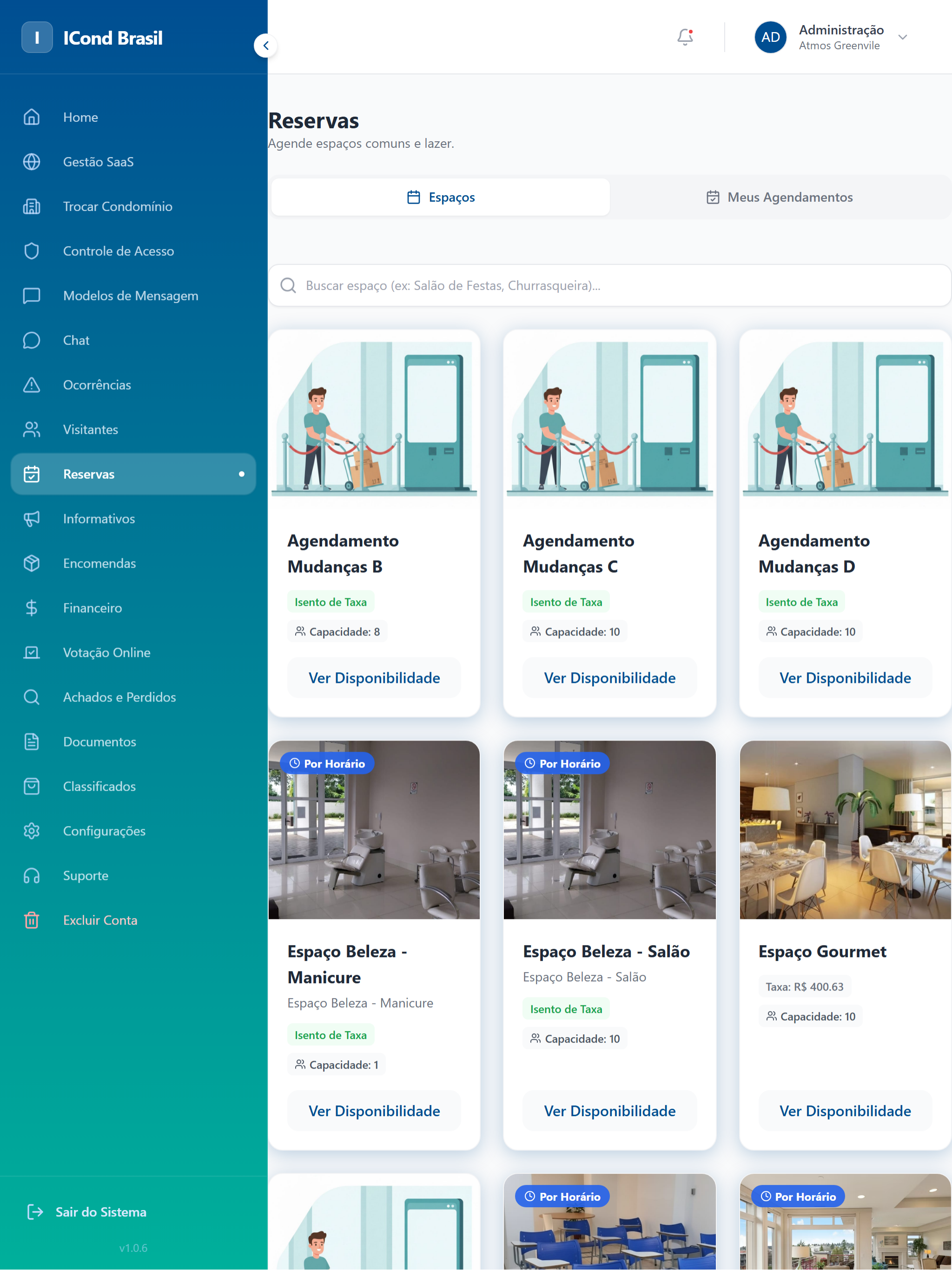Click the Informativos megaphone icon
The height and width of the screenshot is (1270, 952).
point(32,519)
